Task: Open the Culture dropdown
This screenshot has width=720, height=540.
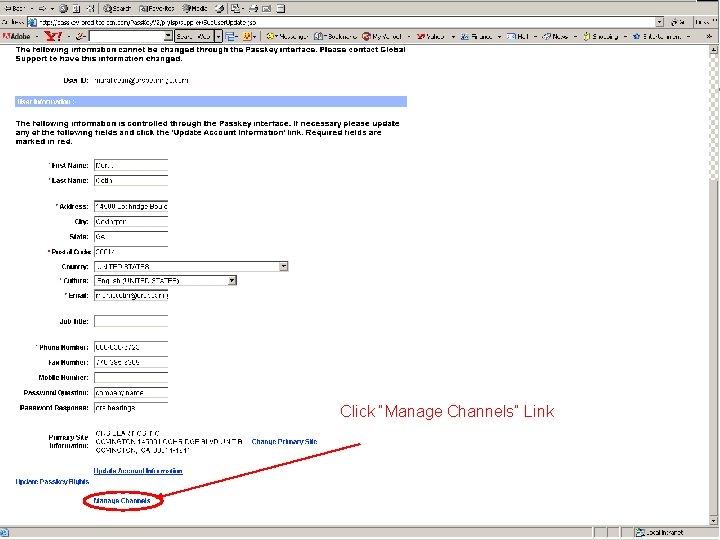Action: (x=165, y=281)
